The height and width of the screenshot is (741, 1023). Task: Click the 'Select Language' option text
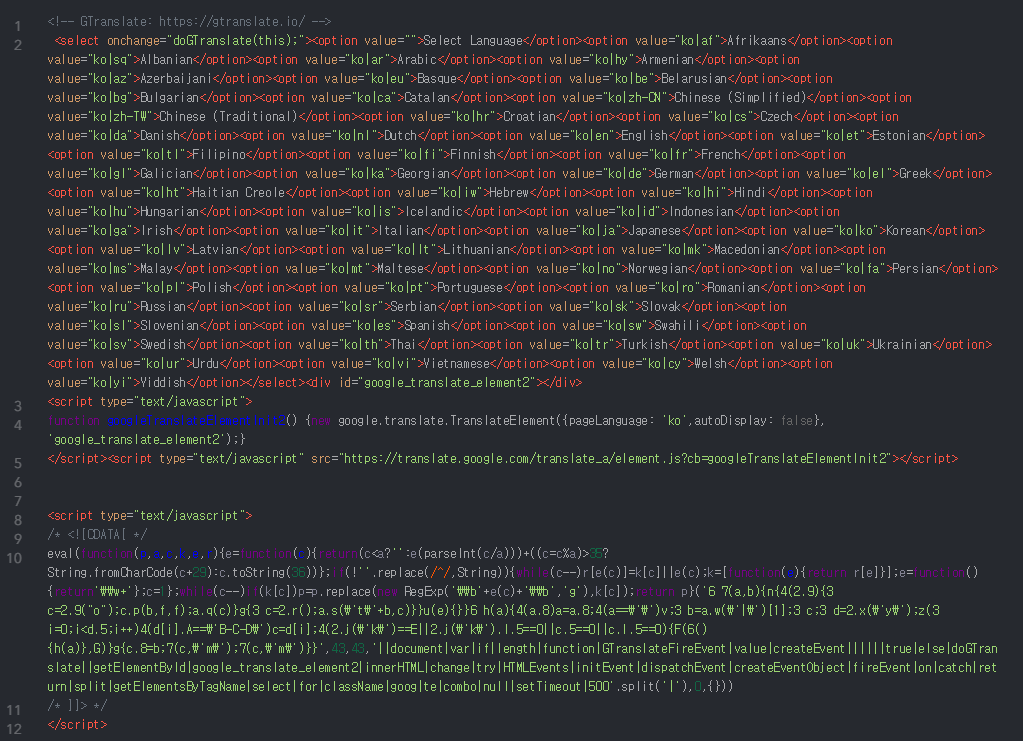[473, 40]
